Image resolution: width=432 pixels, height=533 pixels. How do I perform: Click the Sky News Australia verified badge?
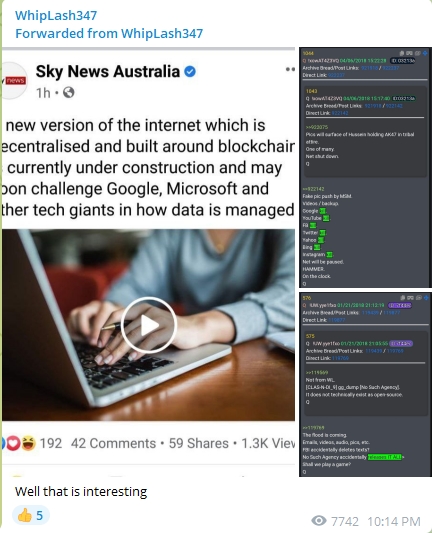(x=190, y=72)
